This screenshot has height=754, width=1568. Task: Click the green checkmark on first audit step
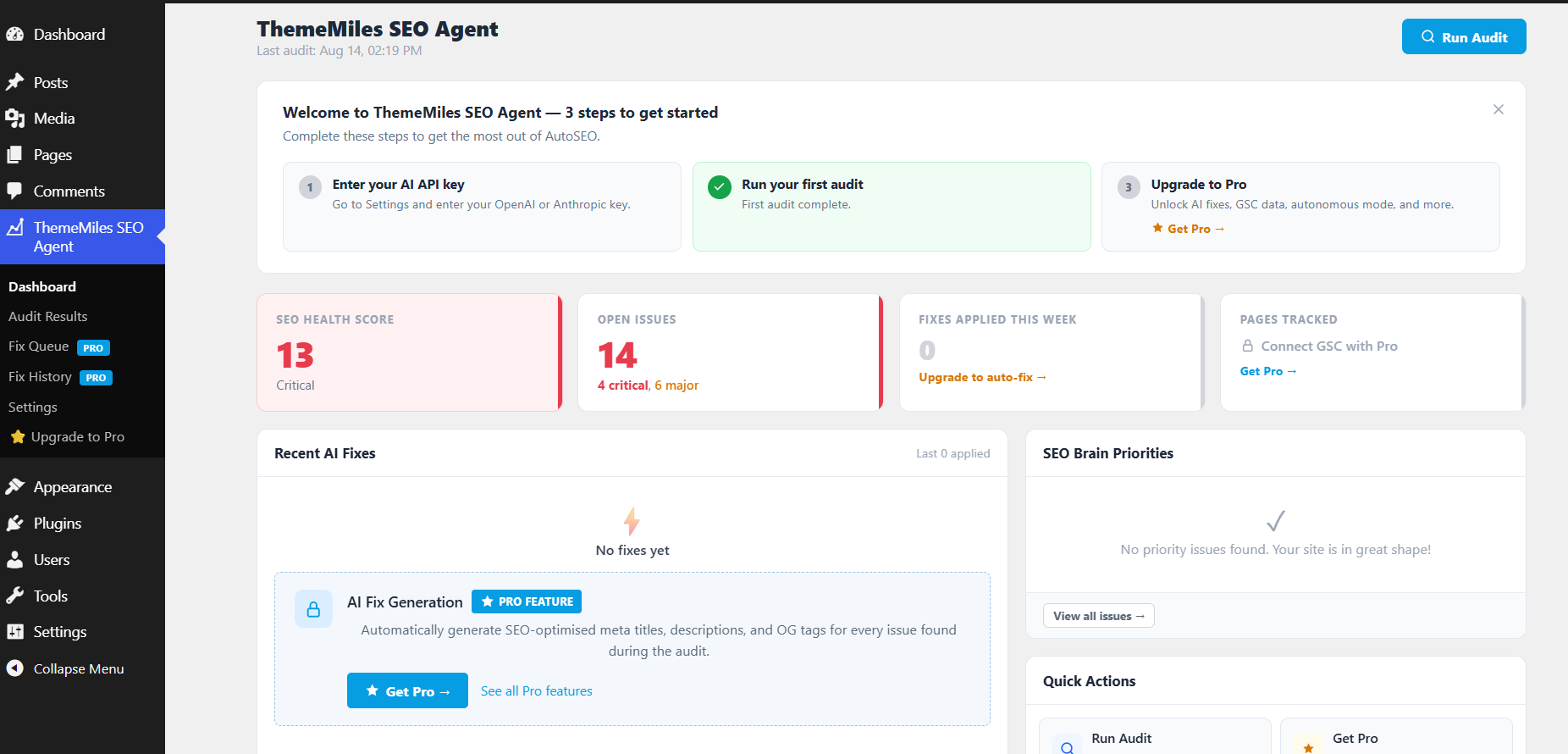tap(720, 187)
